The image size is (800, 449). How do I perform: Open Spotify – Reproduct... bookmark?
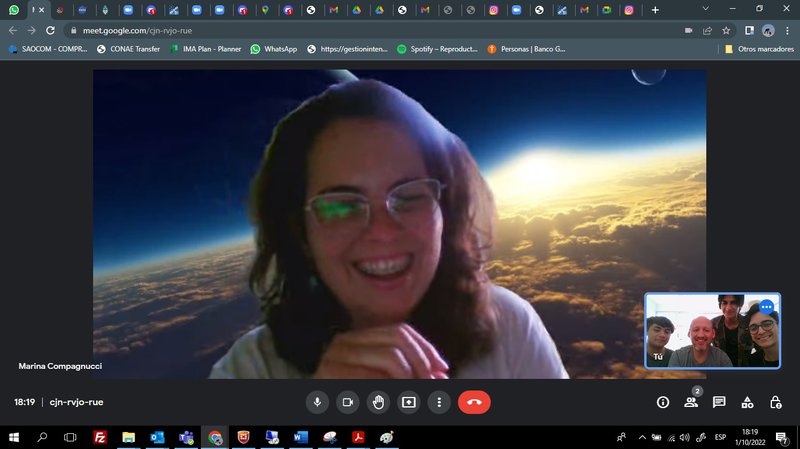438,49
